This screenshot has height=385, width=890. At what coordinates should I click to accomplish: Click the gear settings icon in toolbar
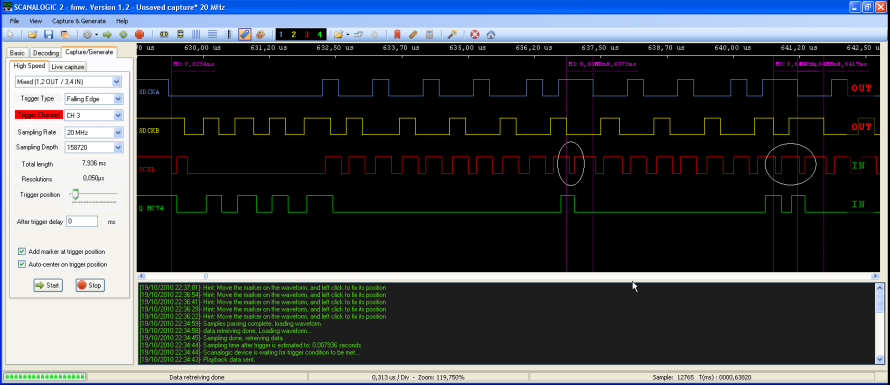(x=87, y=35)
